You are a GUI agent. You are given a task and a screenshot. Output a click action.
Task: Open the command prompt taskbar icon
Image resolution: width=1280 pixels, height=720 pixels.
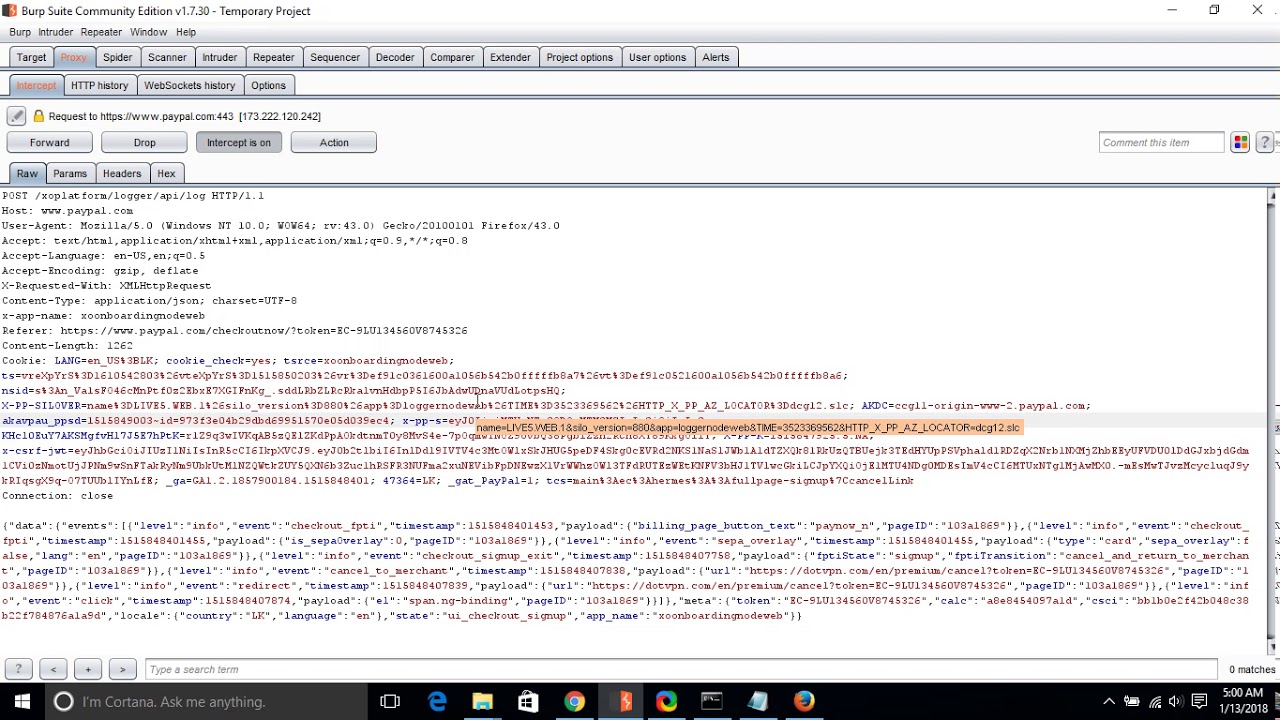(x=711, y=701)
